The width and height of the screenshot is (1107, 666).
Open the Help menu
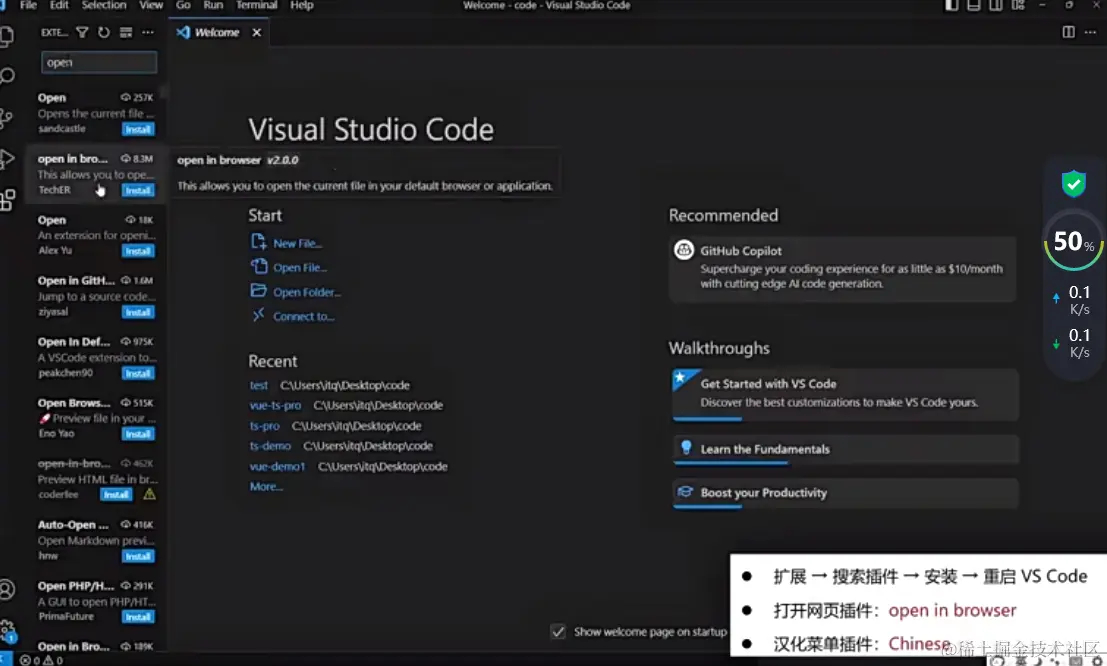tap(301, 5)
